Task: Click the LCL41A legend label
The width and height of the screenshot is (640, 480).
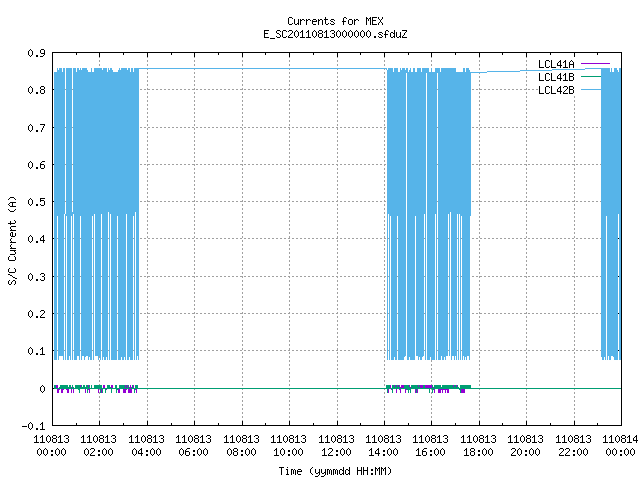Action: 556,64
